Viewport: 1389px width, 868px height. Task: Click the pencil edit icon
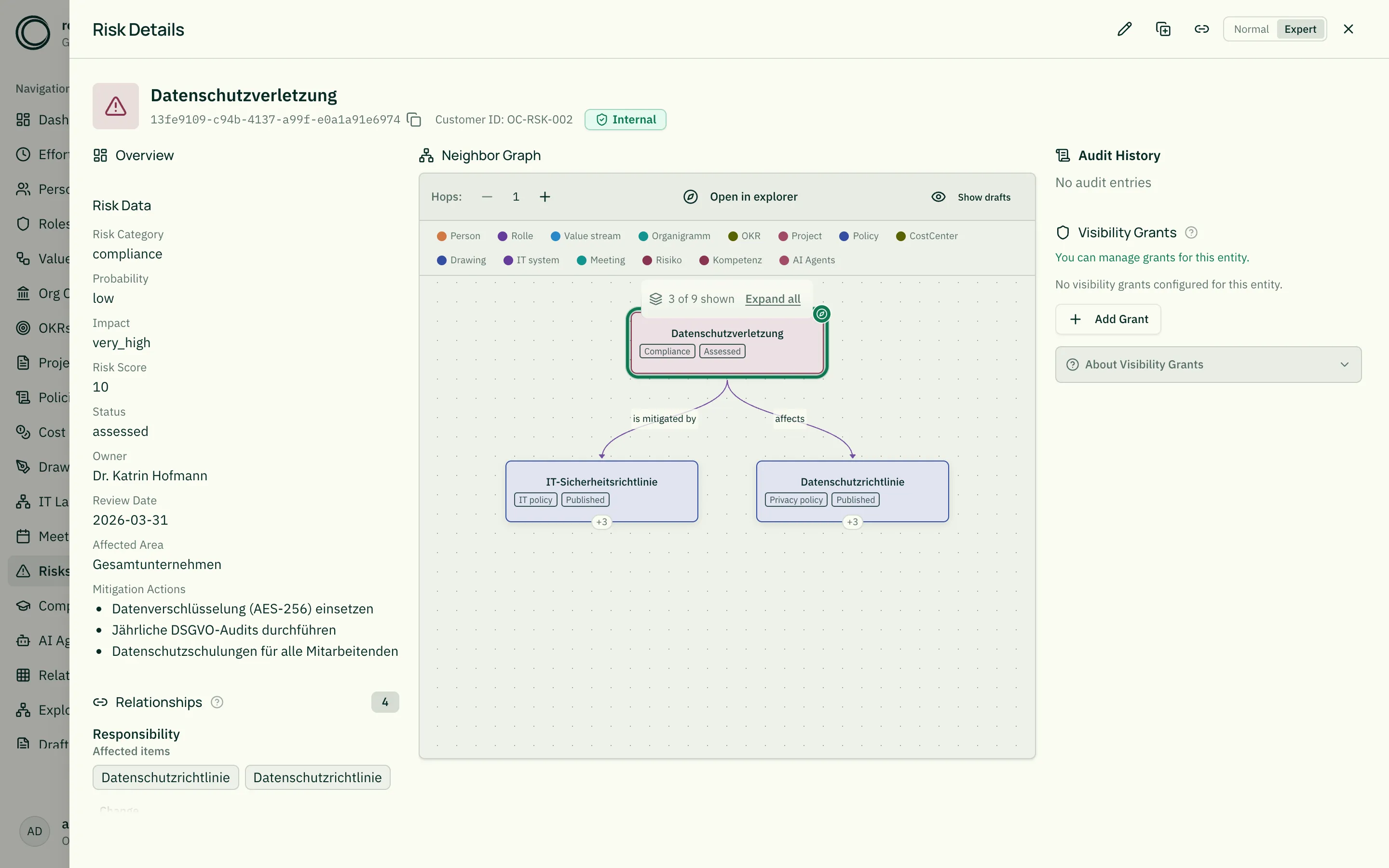pos(1124,29)
